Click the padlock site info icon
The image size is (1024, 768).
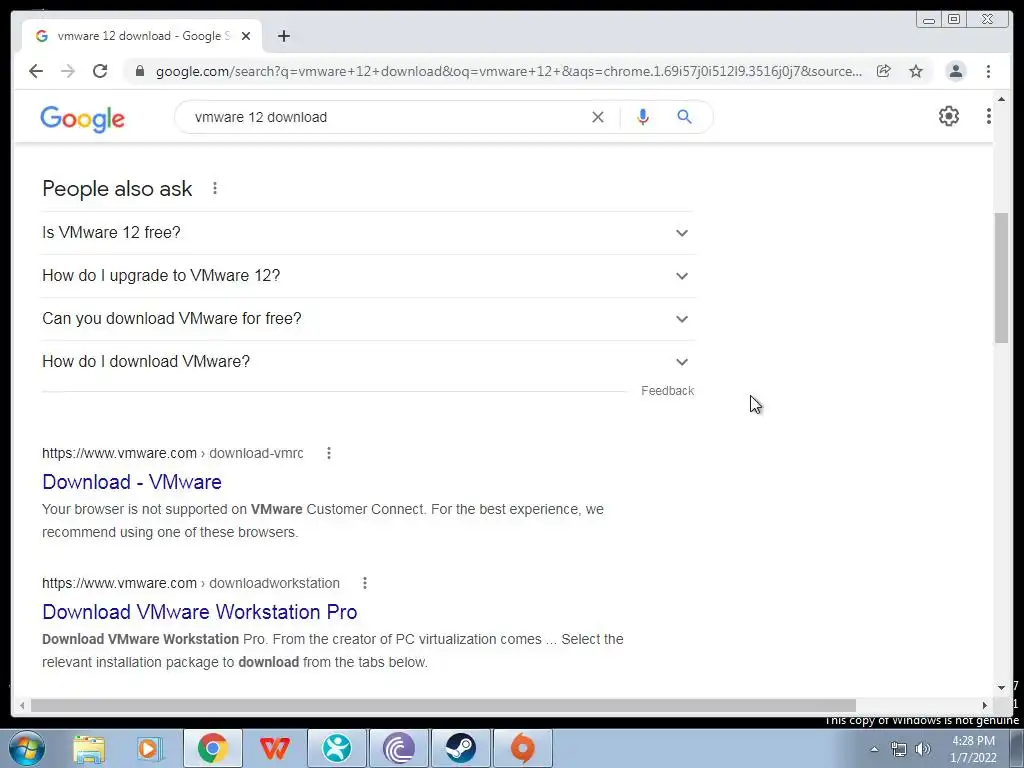(140, 71)
